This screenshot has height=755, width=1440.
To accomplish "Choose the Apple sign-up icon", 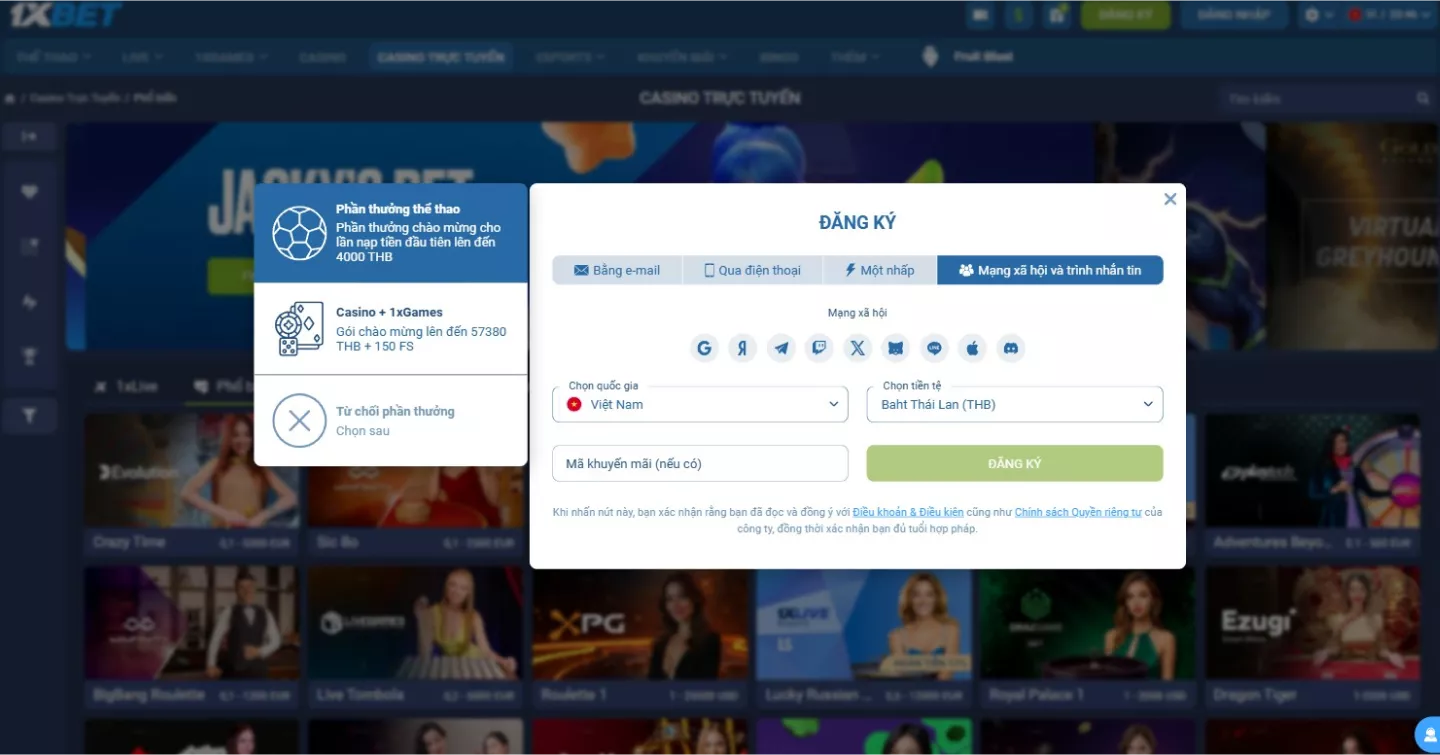I will [x=971, y=348].
